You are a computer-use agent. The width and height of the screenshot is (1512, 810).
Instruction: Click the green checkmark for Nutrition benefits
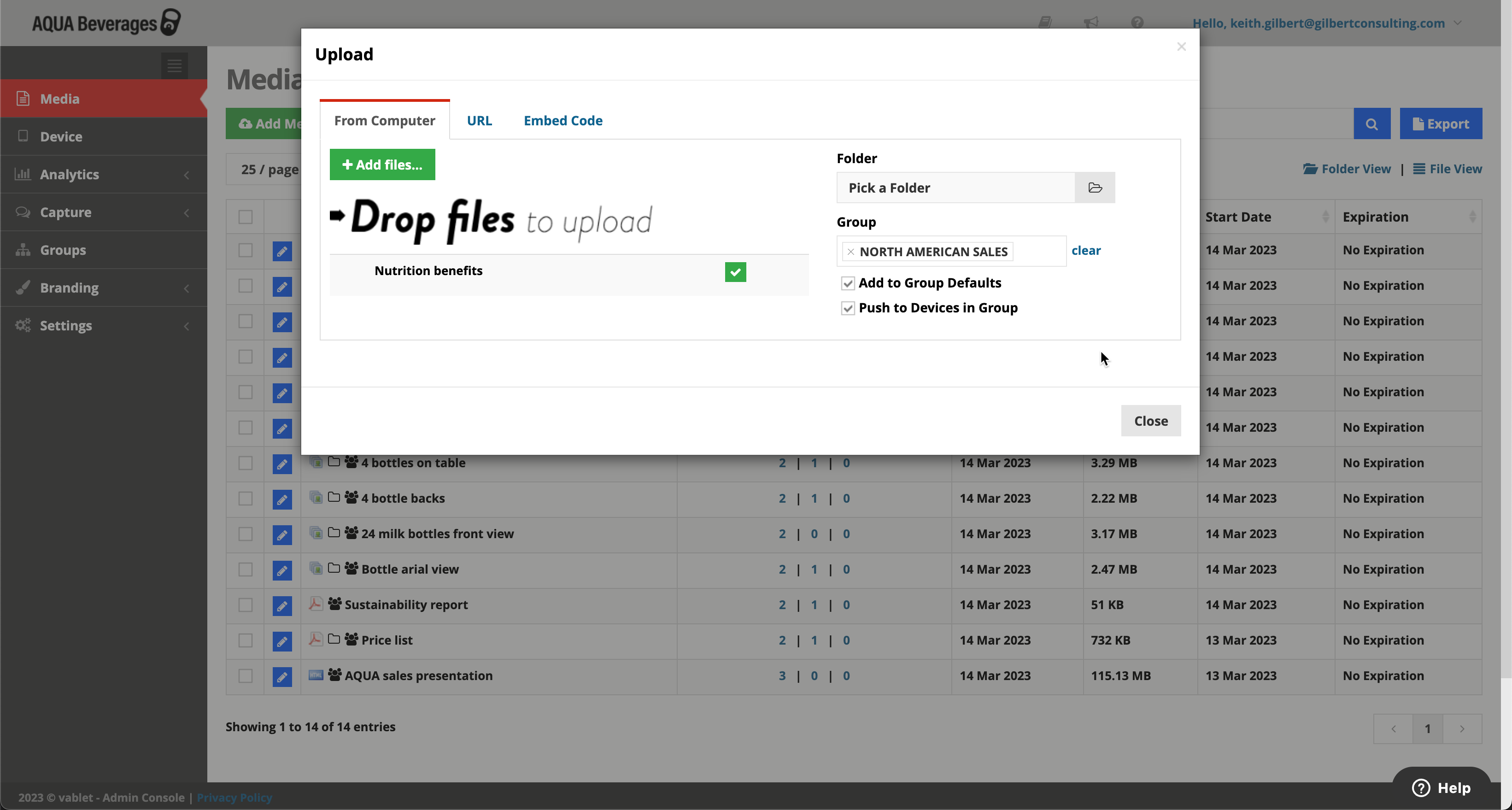pos(735,272)
